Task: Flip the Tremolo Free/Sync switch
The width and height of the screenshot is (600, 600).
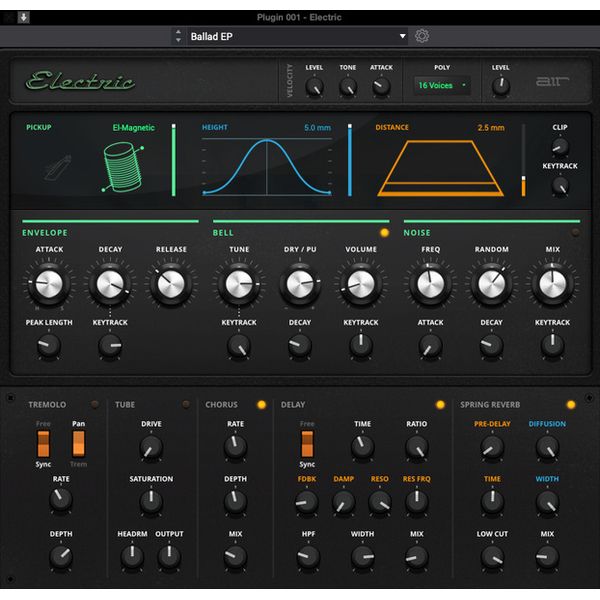Action: 43,444
